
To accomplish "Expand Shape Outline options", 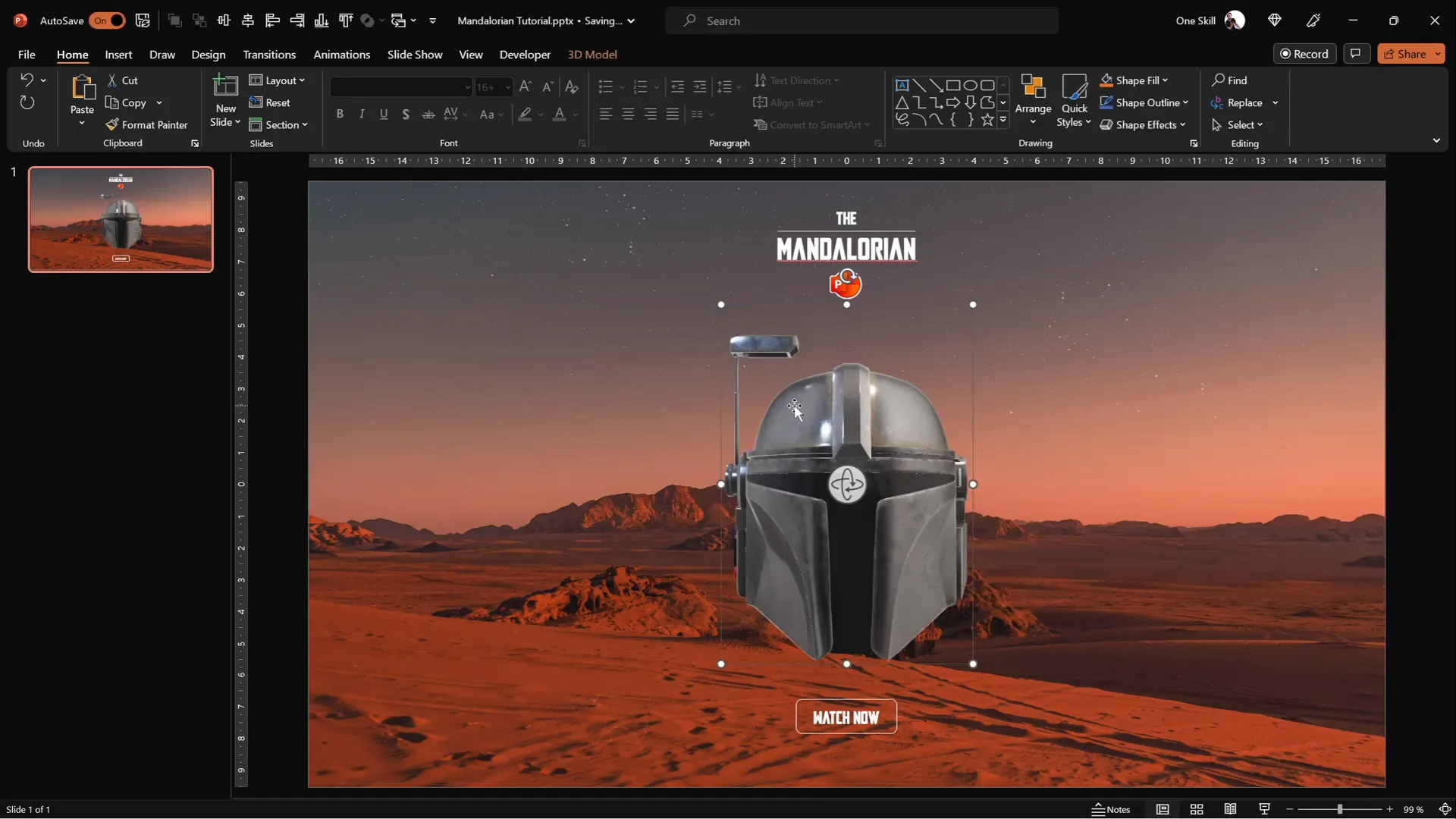I will pyautogui.click(x=1185, y=102).
